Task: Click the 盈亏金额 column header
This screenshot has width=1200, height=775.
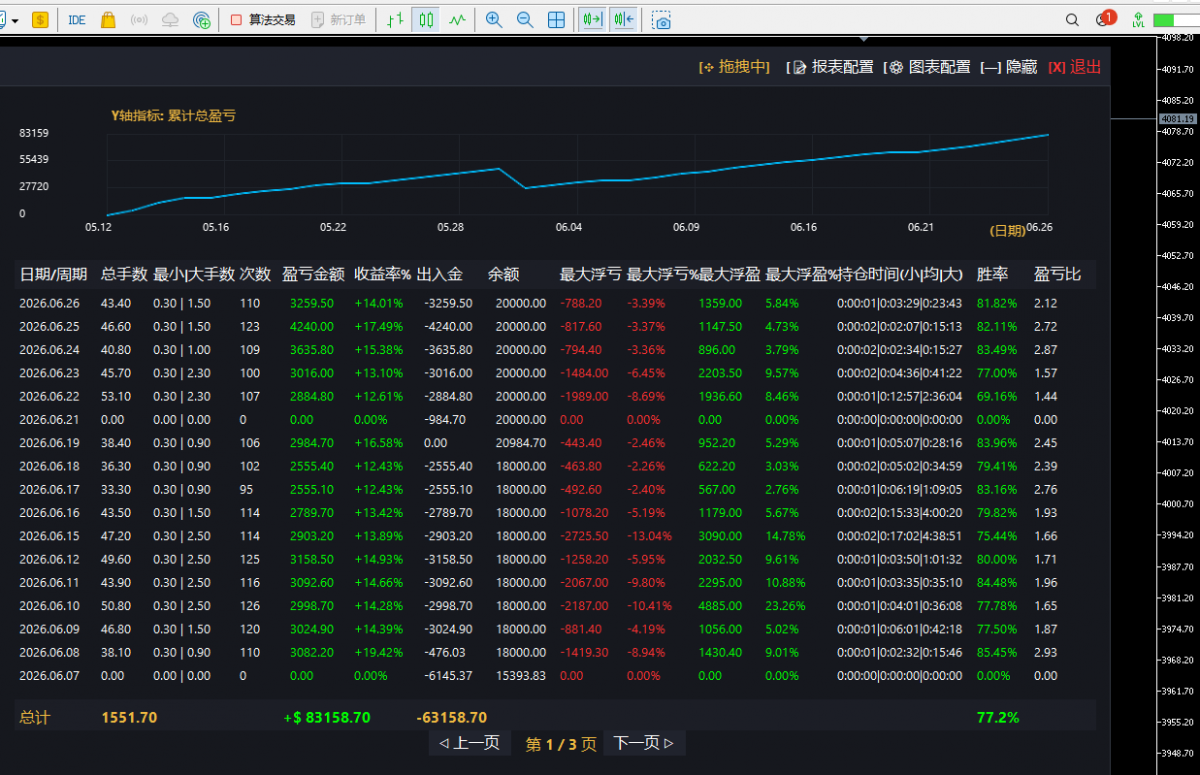Action: pos(314,274)
